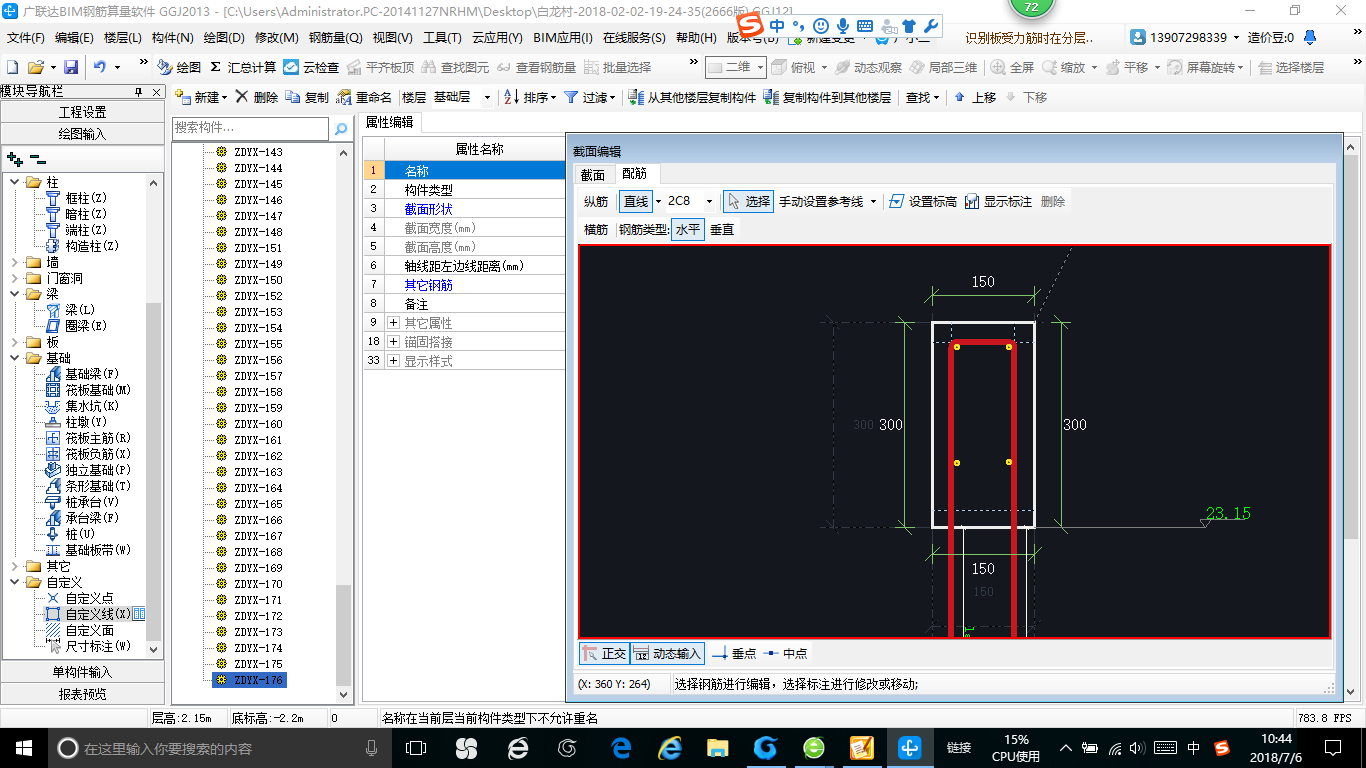This screenshot has width=1366, height=768.
Task: Toggle 垂直 rebar type
Action: tap(722, 229)
